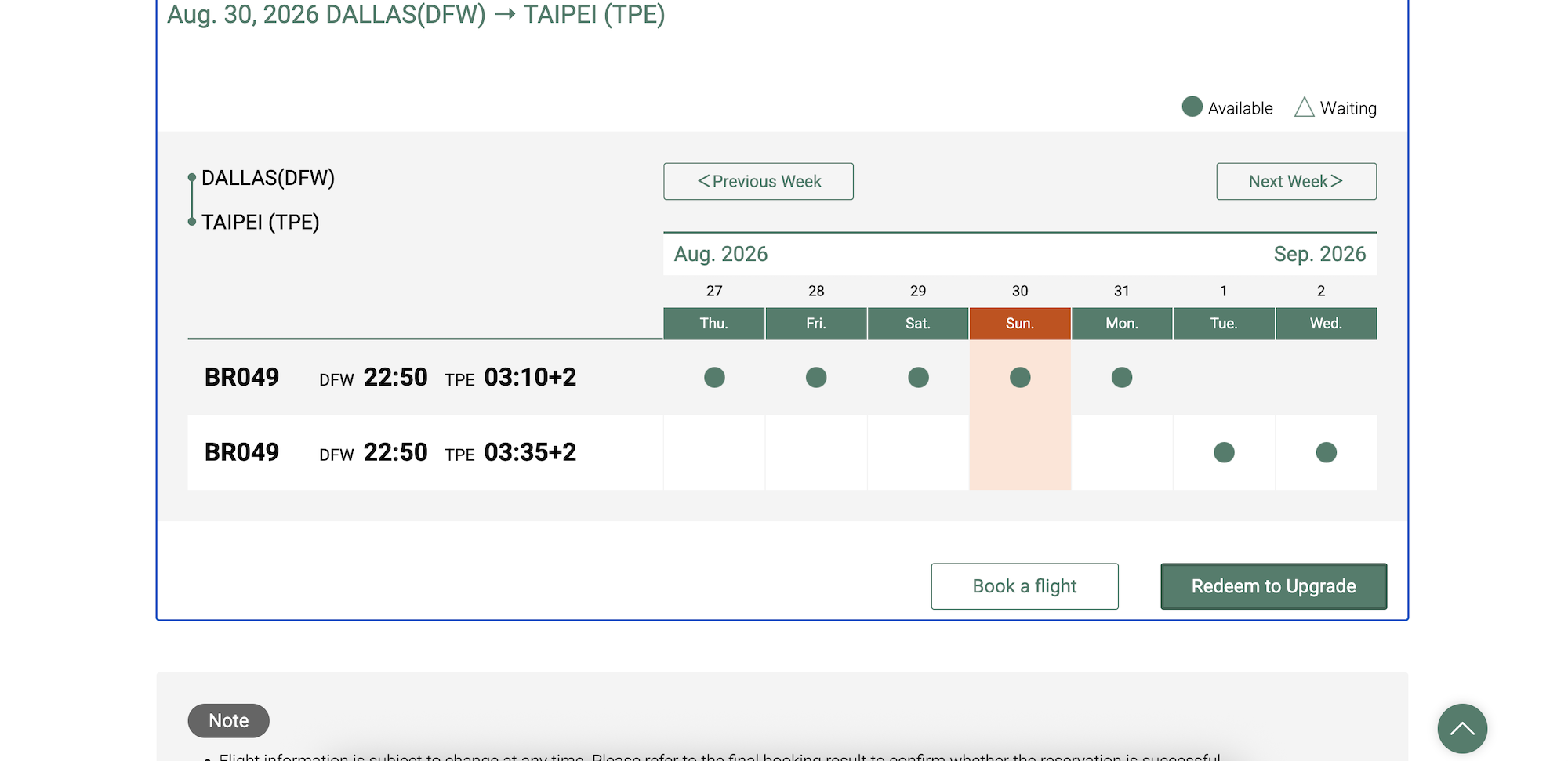This screenshot has width=1568, height=761.
Task: Go to Previous Week
Action: pyautogui.click(x=758, y=181)
